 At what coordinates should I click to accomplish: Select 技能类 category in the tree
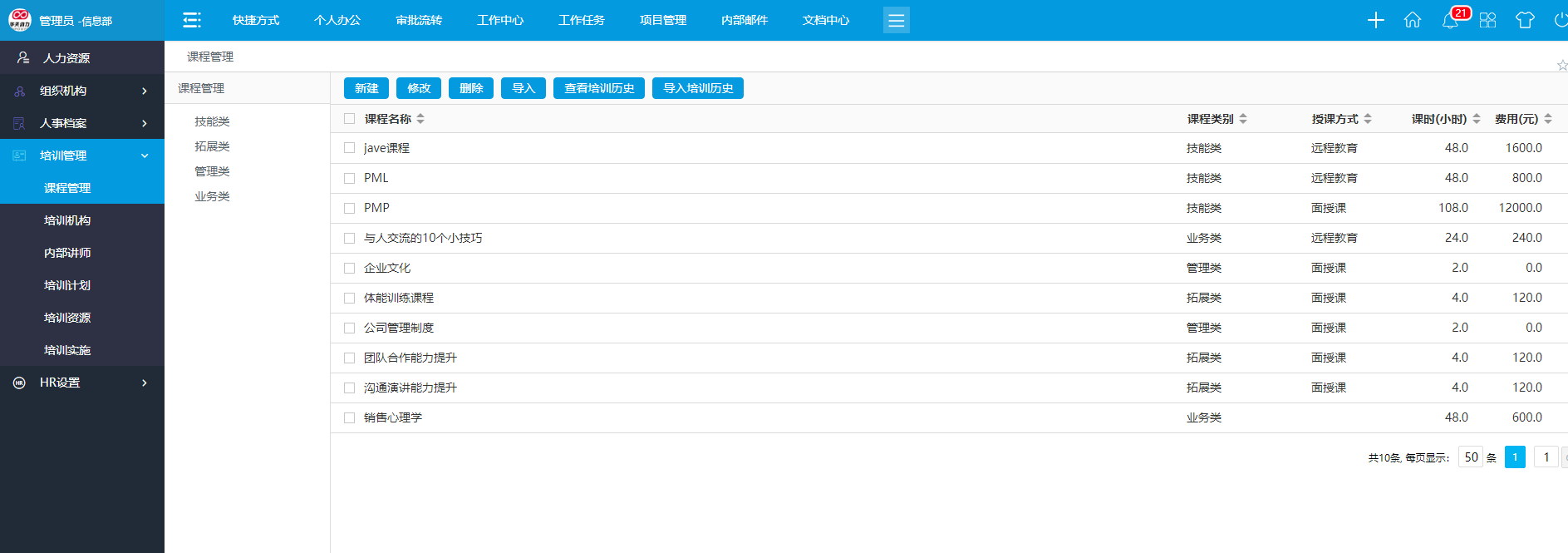pos(212,121)
